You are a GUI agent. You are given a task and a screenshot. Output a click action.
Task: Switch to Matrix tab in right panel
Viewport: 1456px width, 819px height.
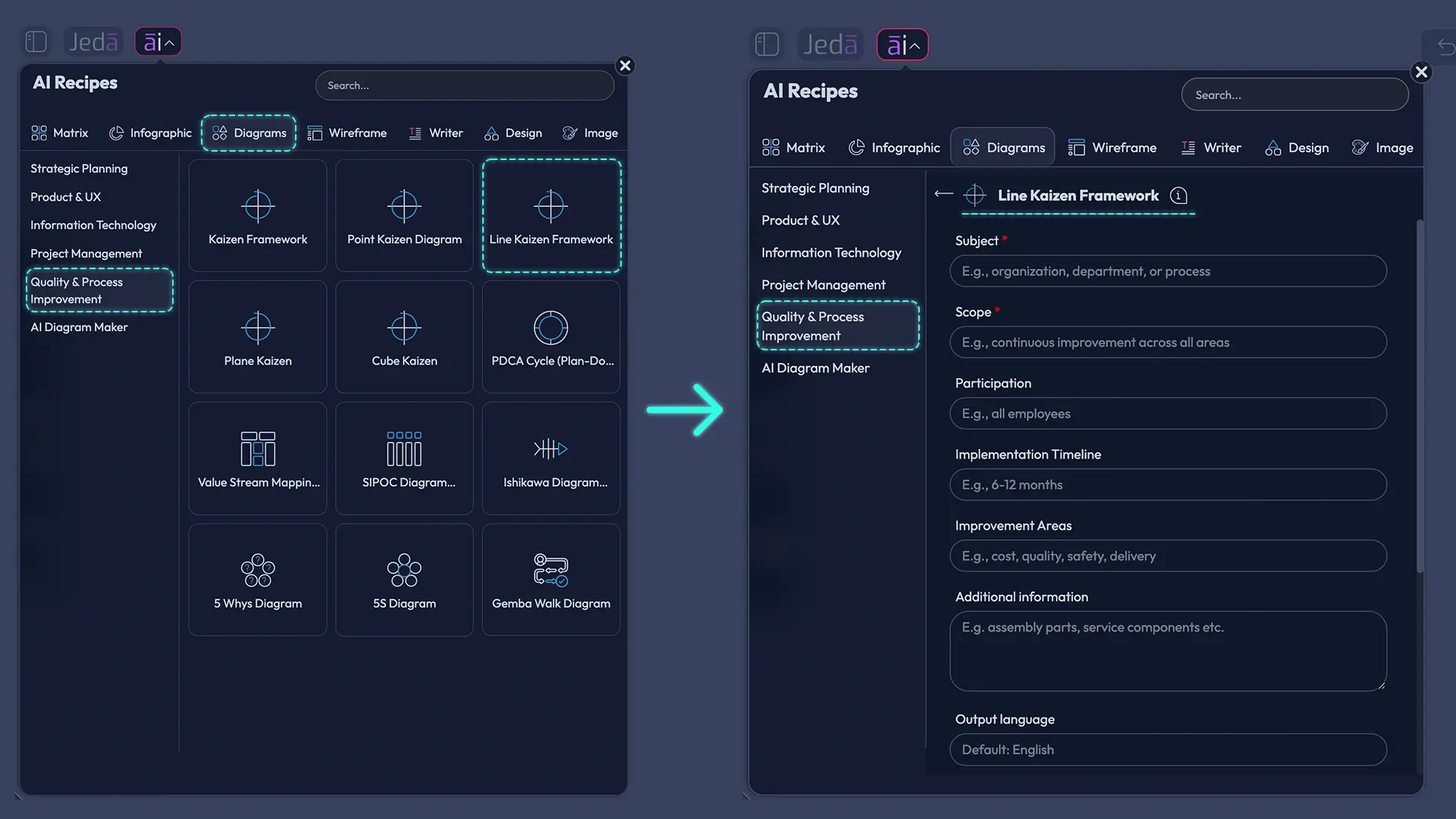(x=793, y=147)
